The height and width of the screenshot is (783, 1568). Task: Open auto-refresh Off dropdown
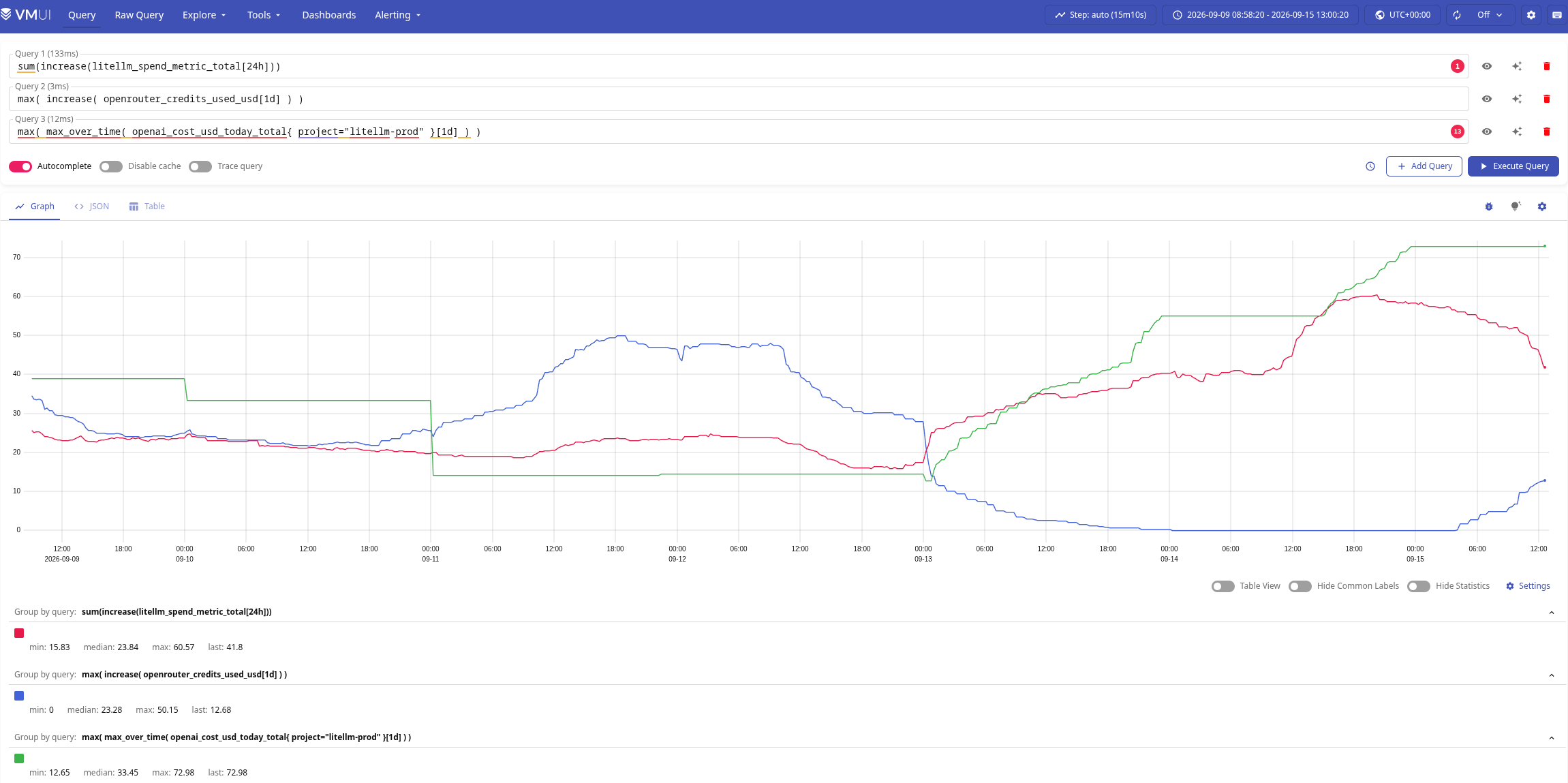[x=1490, y=15]
